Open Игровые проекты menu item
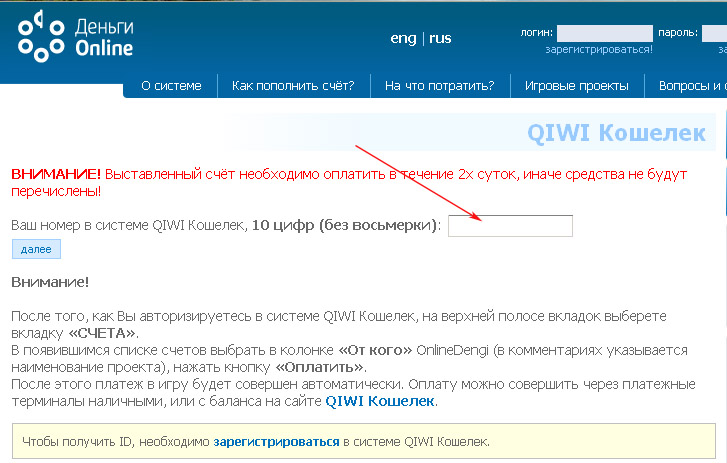The height and width of the screenshot is (463, 727). [577, 86]
